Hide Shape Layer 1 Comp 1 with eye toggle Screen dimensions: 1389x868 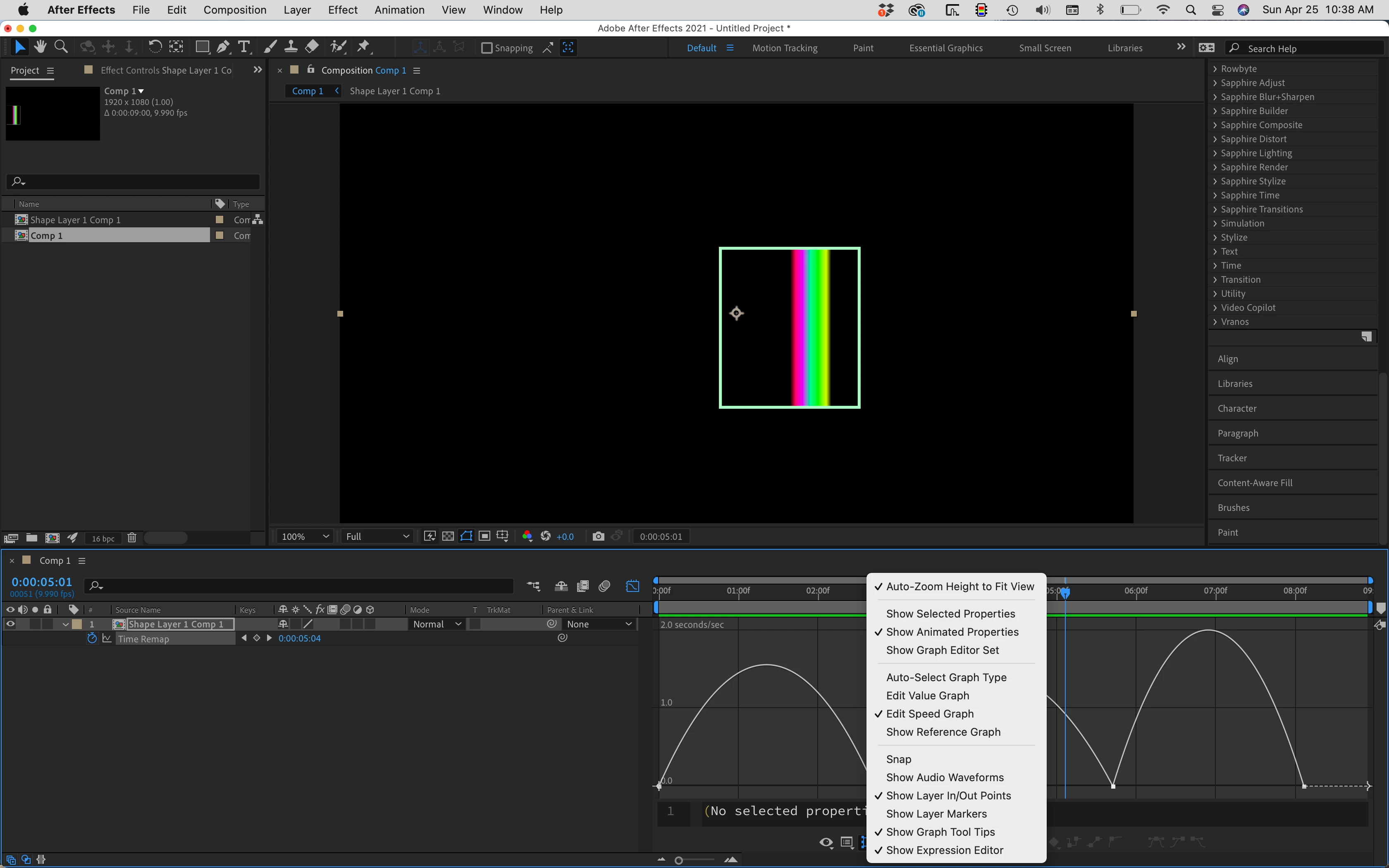pos(10,624)
